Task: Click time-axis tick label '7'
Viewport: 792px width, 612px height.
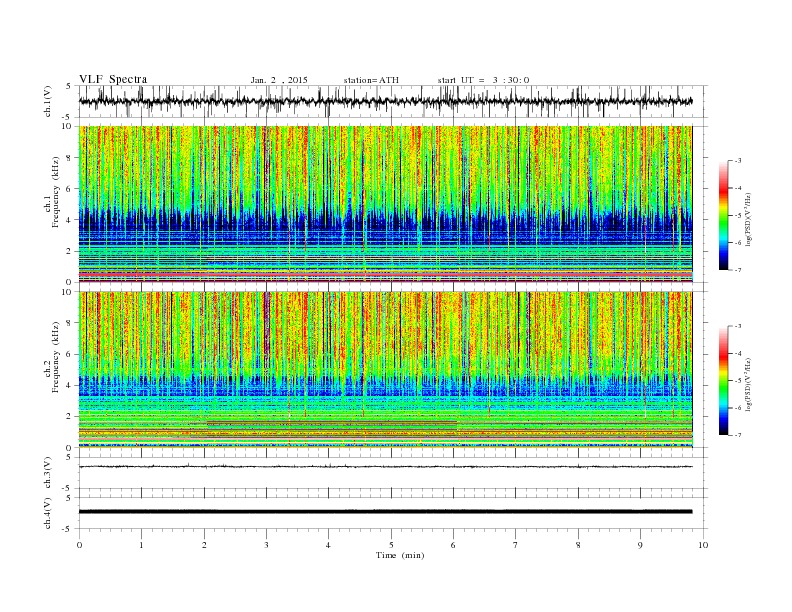Action: 516,545
